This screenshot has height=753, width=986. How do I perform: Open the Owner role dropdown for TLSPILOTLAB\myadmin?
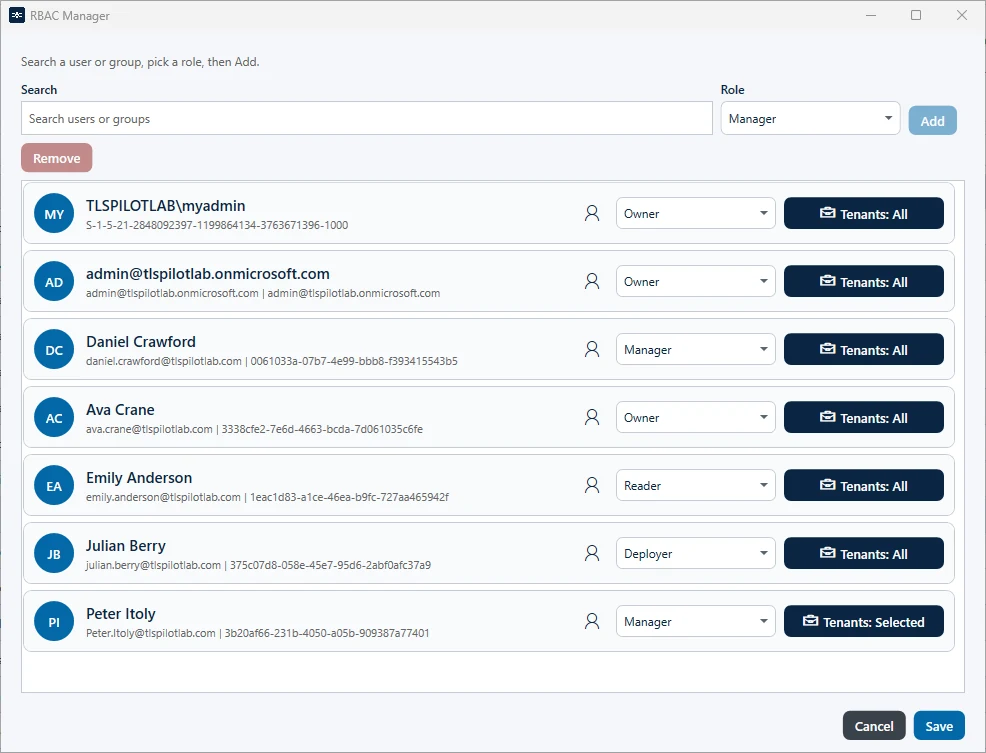(695, 213)
